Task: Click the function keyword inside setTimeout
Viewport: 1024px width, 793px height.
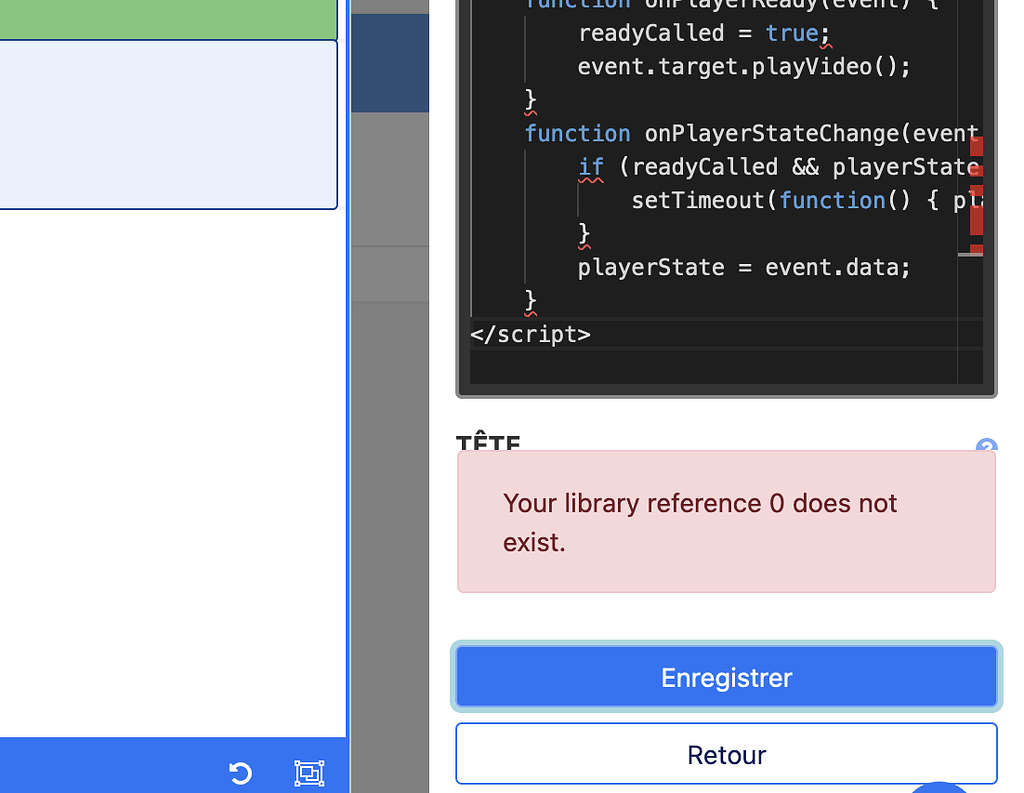Action: point(833,200)
